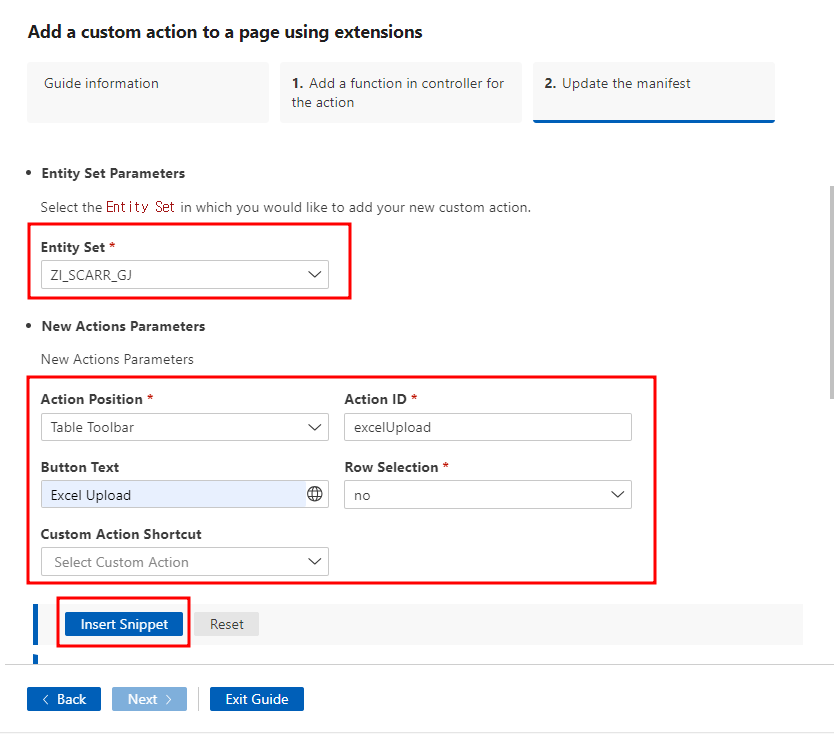Image resolution: width=834 pixels, height=734 pixels.
Task: Click the vertical scrollbar on the right
Action: 829,290
